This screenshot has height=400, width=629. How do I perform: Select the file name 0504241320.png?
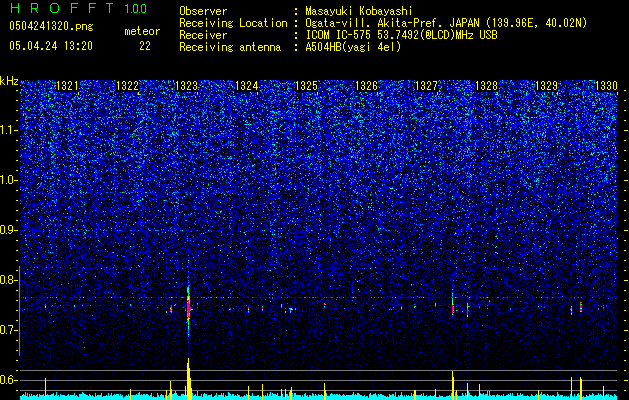(51, 26)
